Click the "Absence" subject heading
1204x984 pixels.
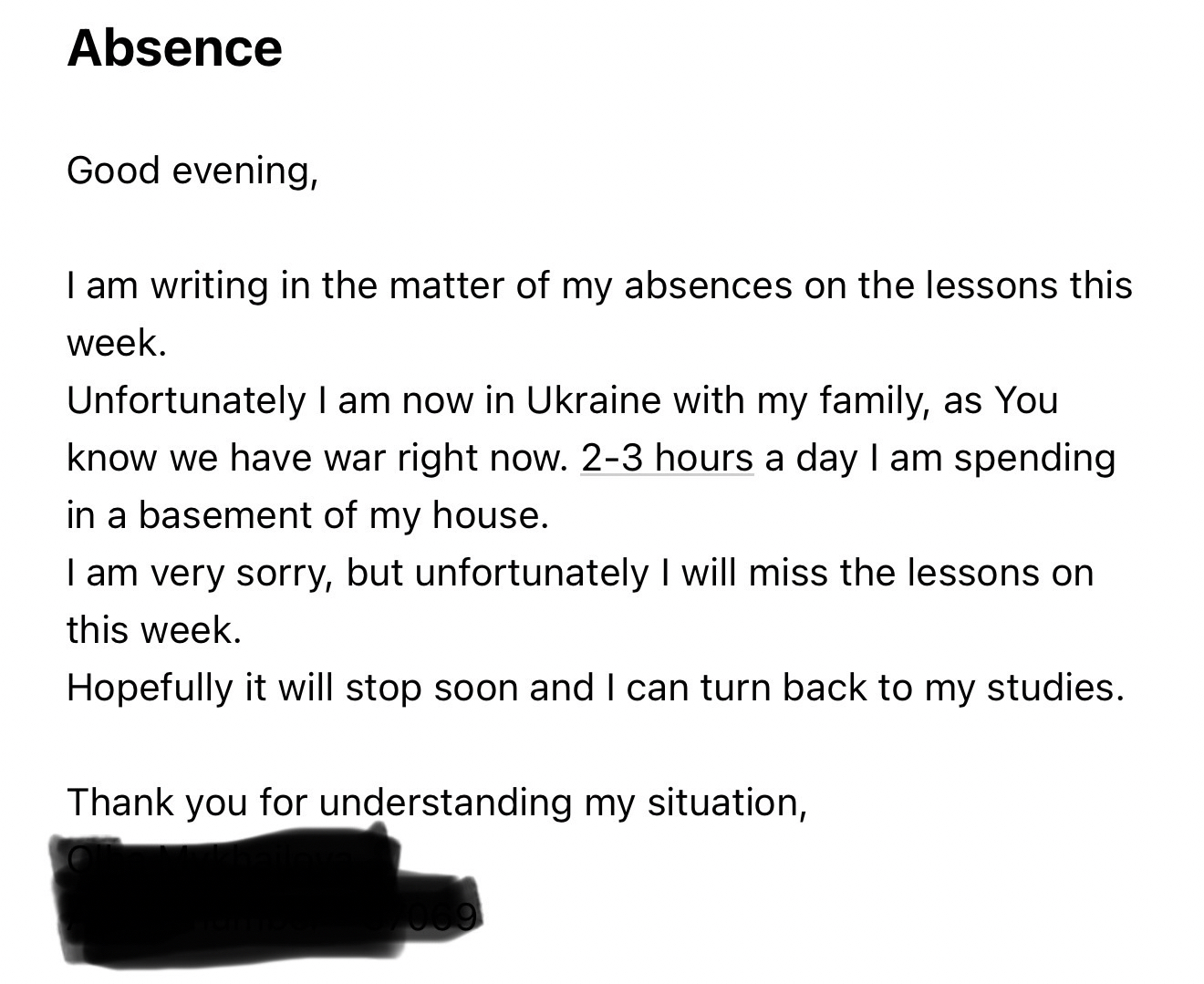174,47
